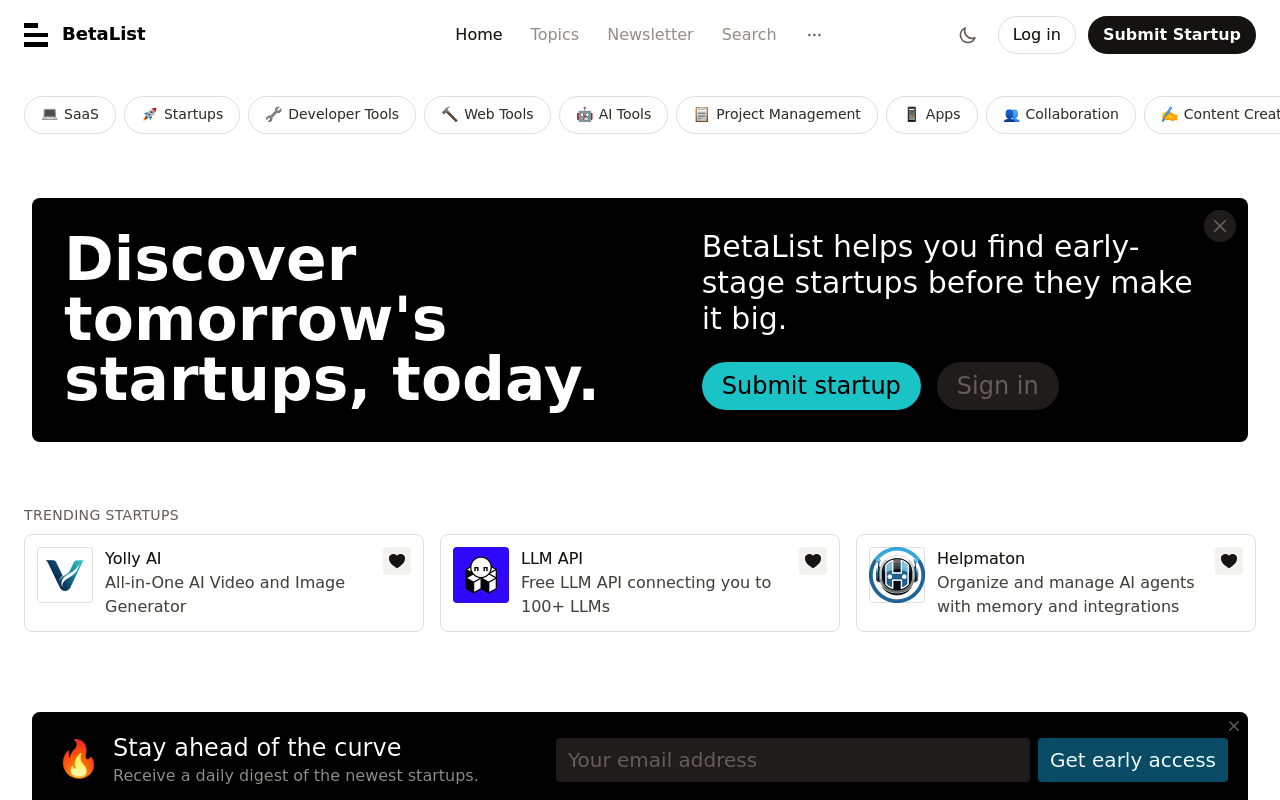This screenshot has width=1280, height=800.
Task: Open the Topics menu item
Action: 555,35
